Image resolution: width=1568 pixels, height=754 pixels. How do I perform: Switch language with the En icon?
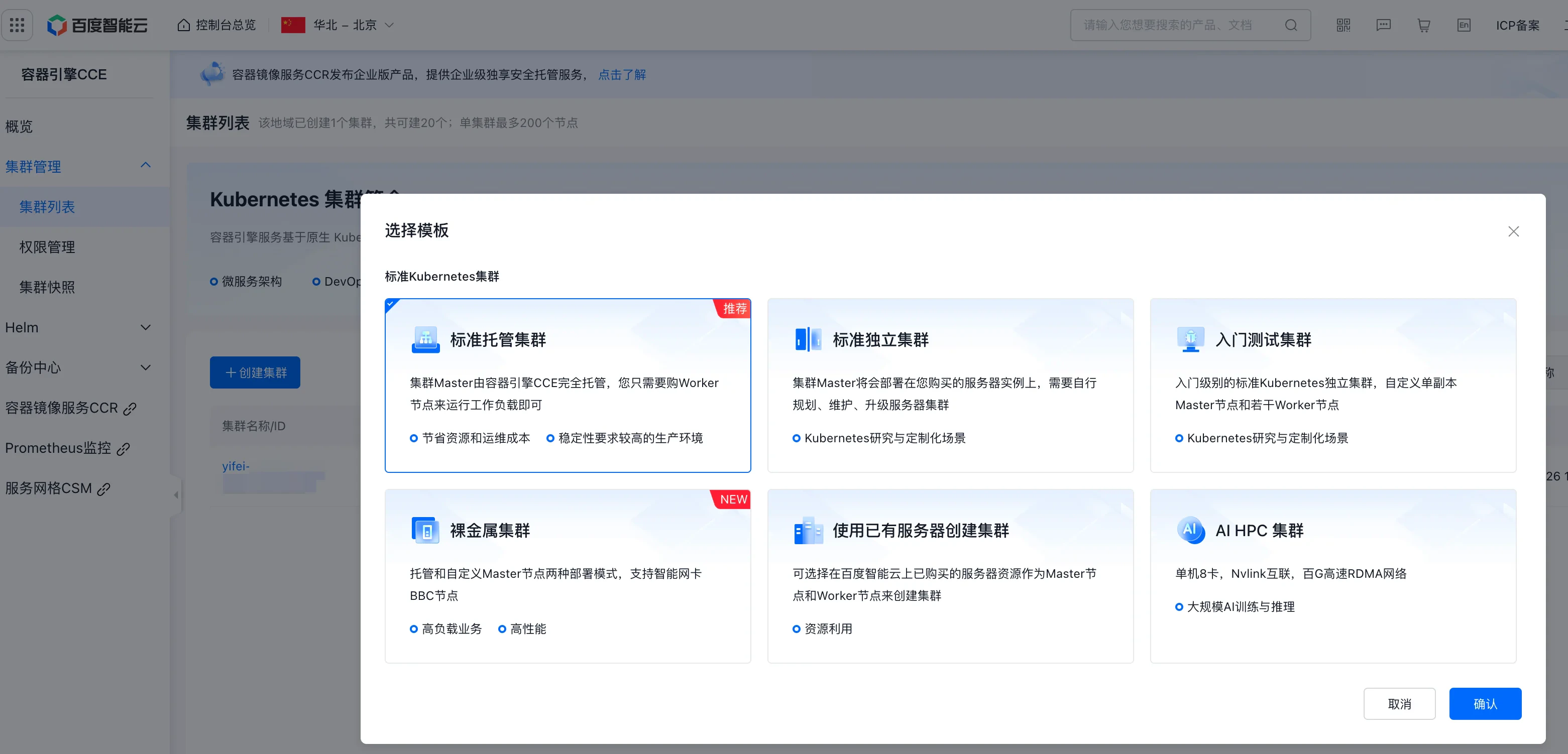[1464, 25]
